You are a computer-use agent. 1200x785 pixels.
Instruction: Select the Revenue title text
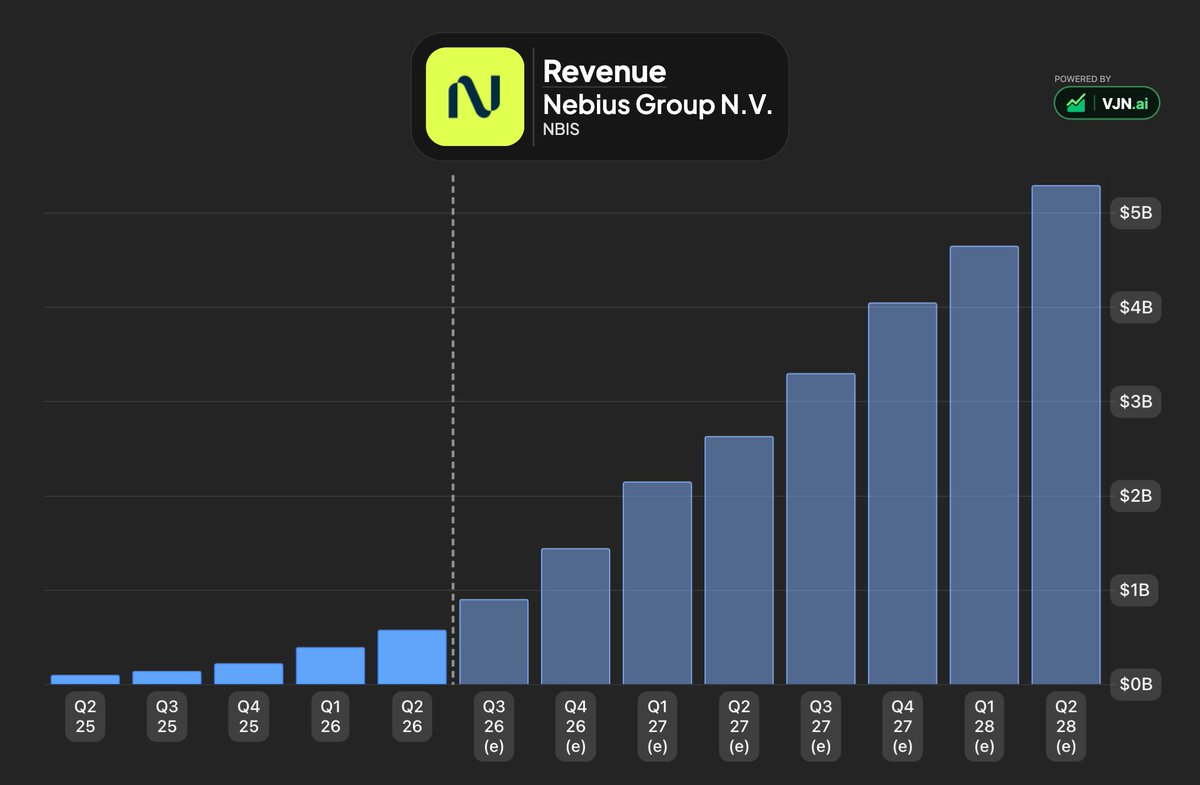coord(604,72)
